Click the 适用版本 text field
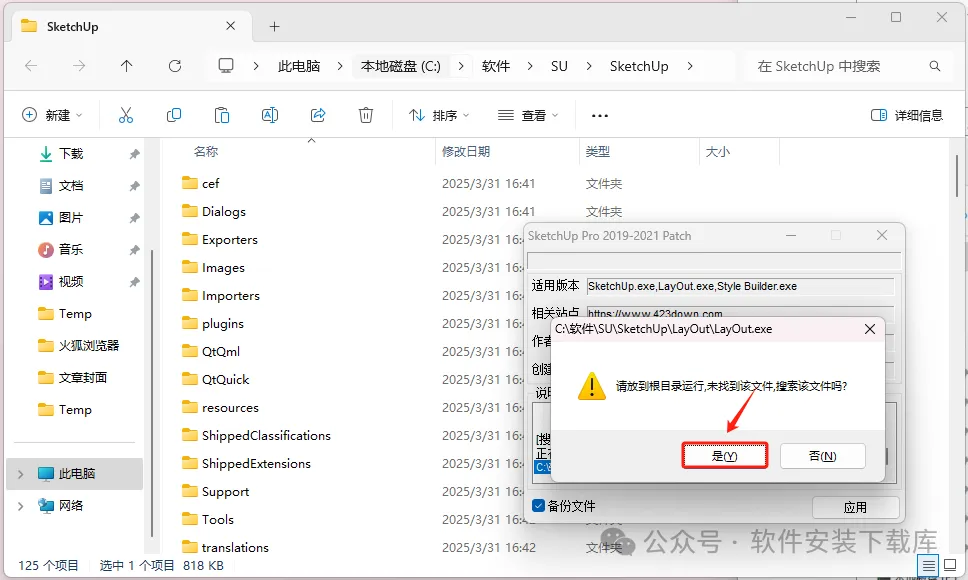Image resolution: width=968 pixels, height=580 pixels. coord(740,286)
